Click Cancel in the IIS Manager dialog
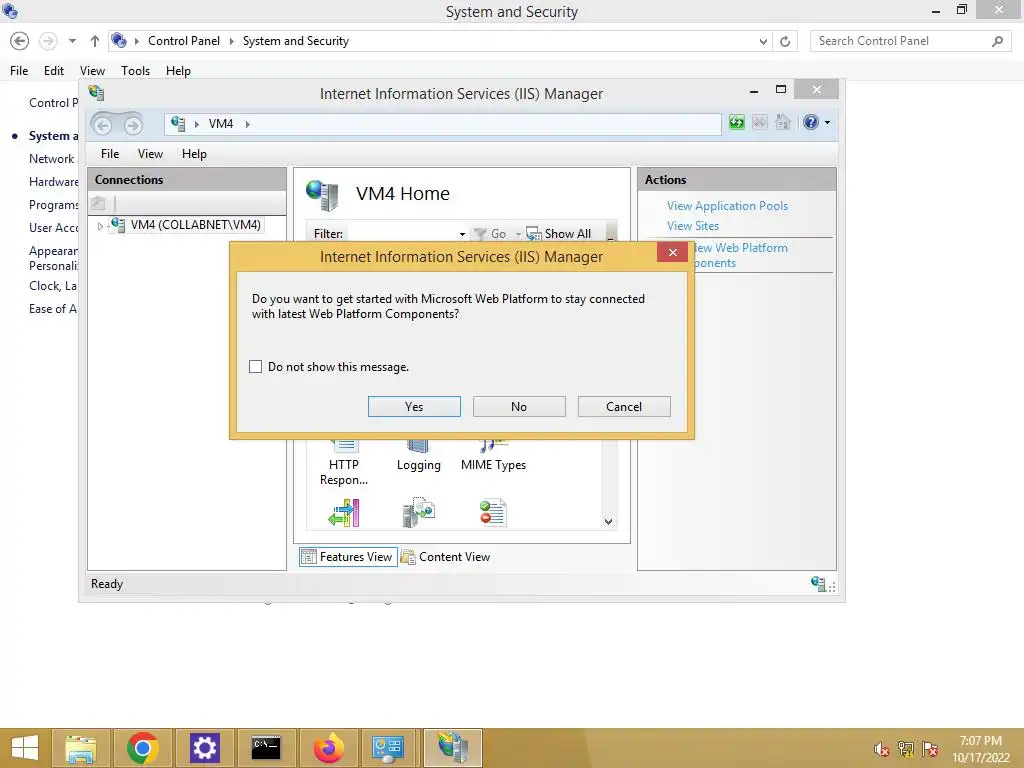 point(624,406)
